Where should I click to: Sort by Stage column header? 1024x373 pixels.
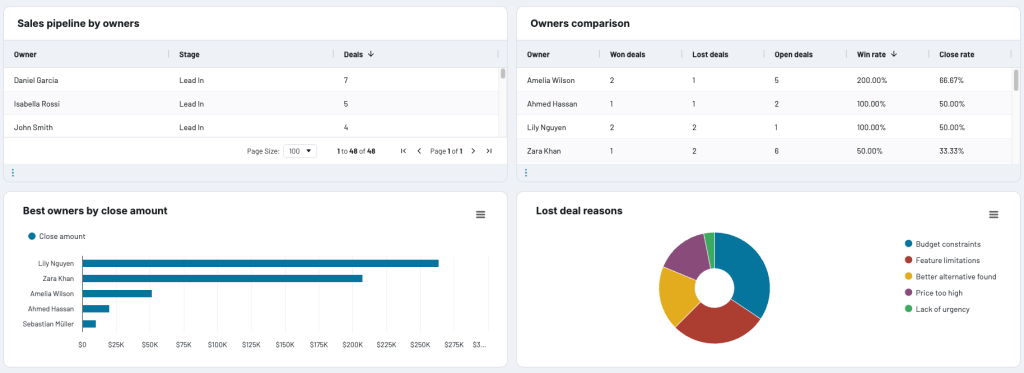(x=189, y=54)
